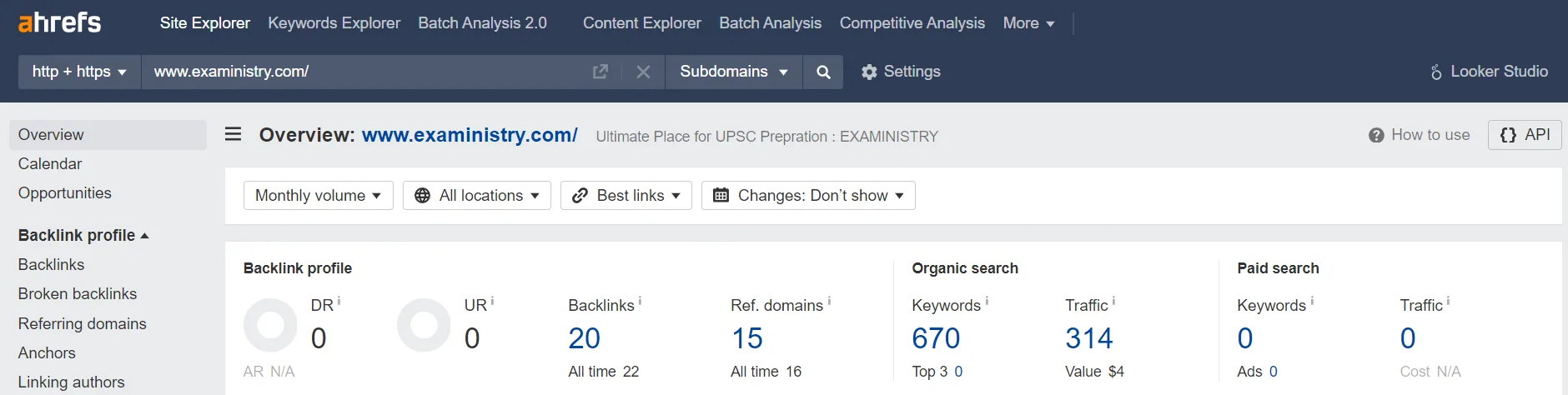The height and width of the screenshot is (395, 1568).
Task: Click paid Keywords count 0
Action: point(1245,338)
